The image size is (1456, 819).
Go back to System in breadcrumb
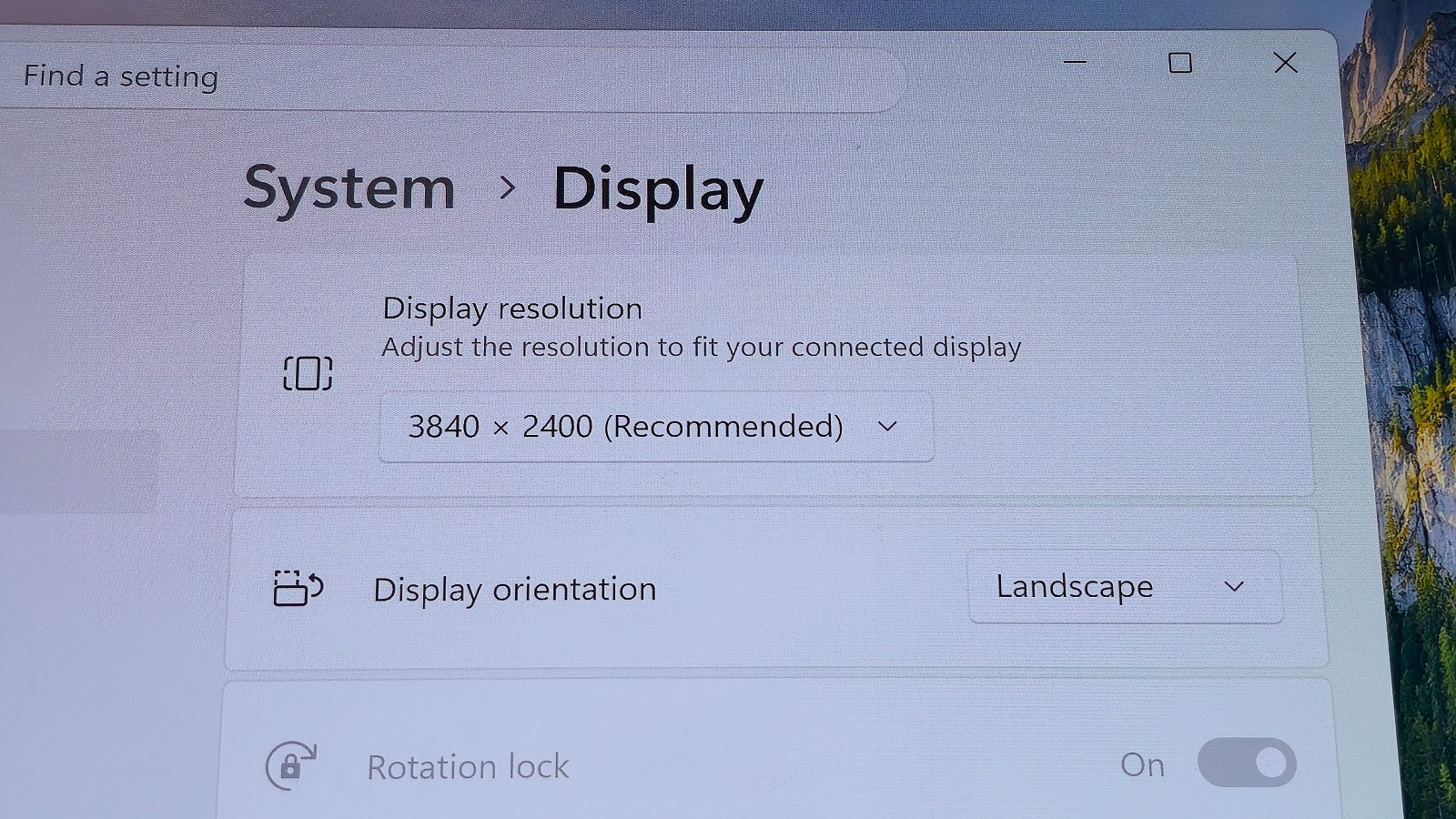coord(349,189)
